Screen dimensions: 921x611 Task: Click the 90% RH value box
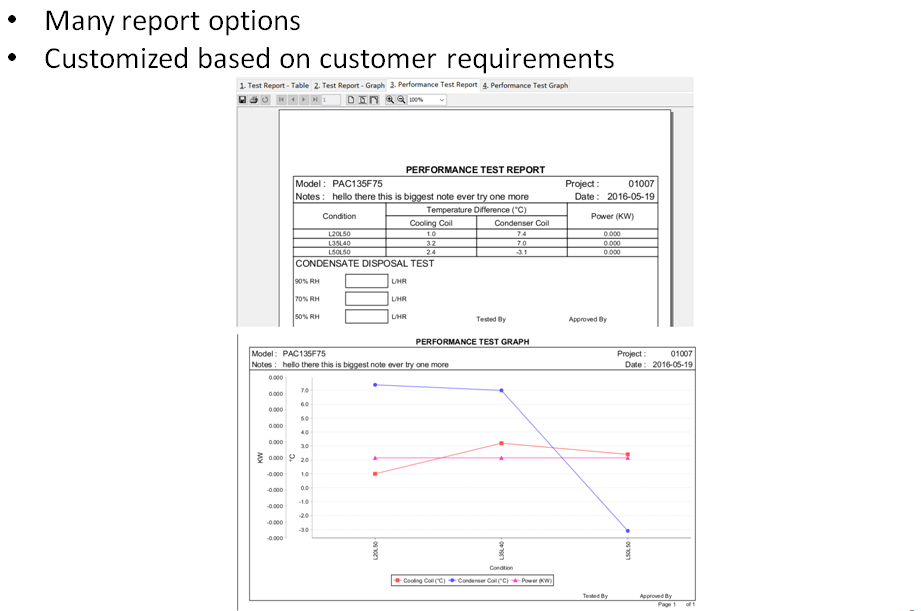[366, 281]
